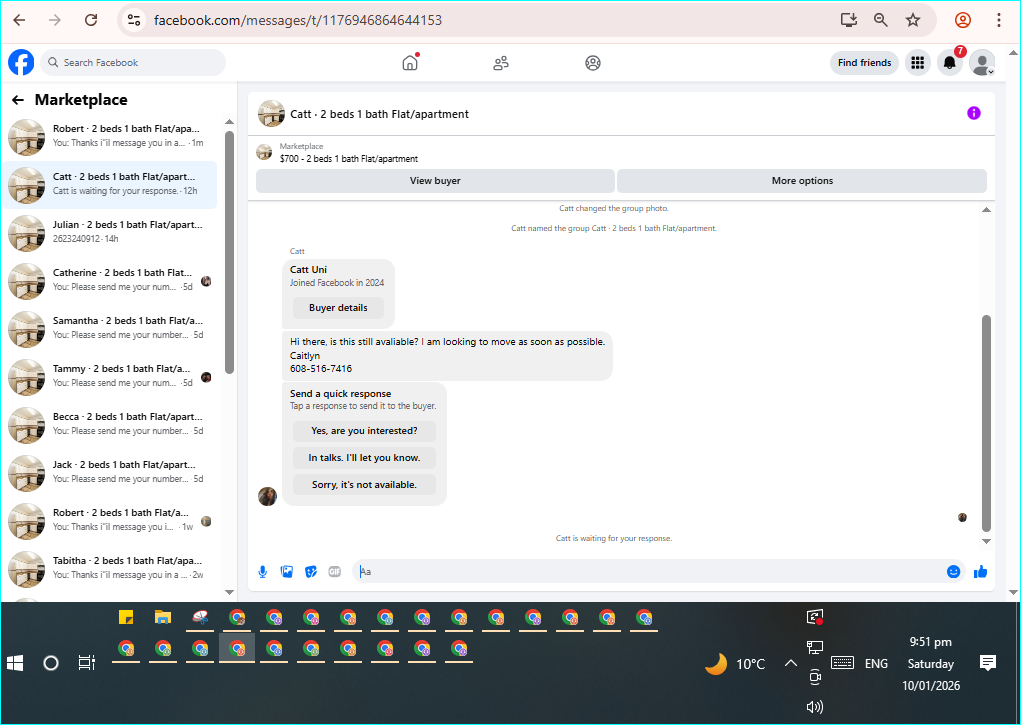The height and width of the screenshot is (725, 1021).
Task: Open the Windows Start menu
Action: tap(15, 663)
